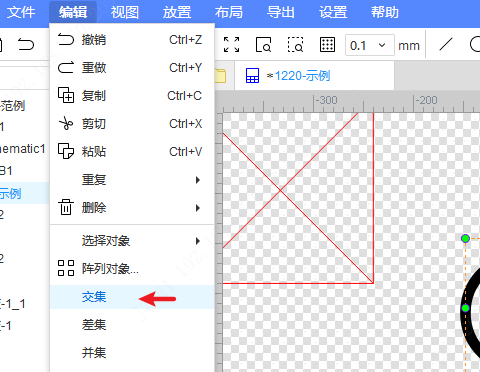Choose 粘贴 from the edit menu
The image size is (480, 372).
(x=132, y=152)
